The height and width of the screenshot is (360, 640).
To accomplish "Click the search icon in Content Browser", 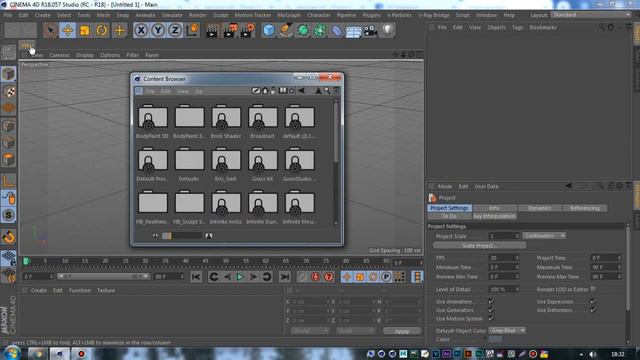I will [327, 91].
